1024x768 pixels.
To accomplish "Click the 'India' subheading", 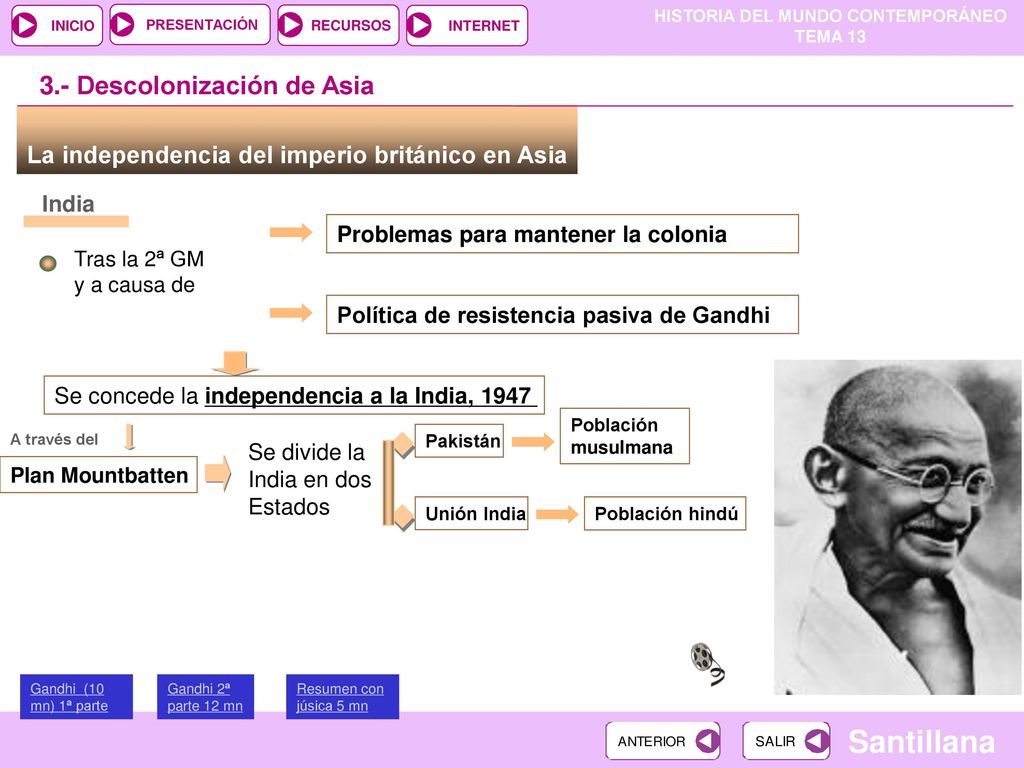I will [68, 204].
